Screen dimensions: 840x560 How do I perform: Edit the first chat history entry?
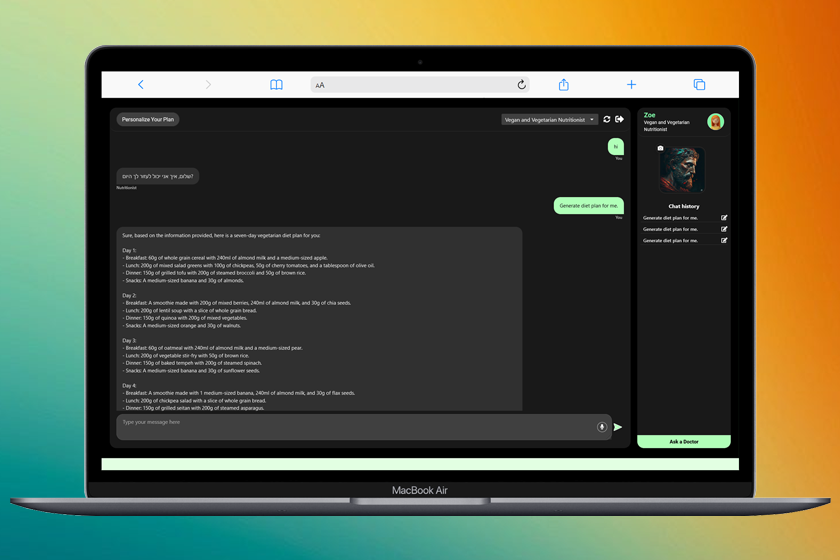click(724, 218)
